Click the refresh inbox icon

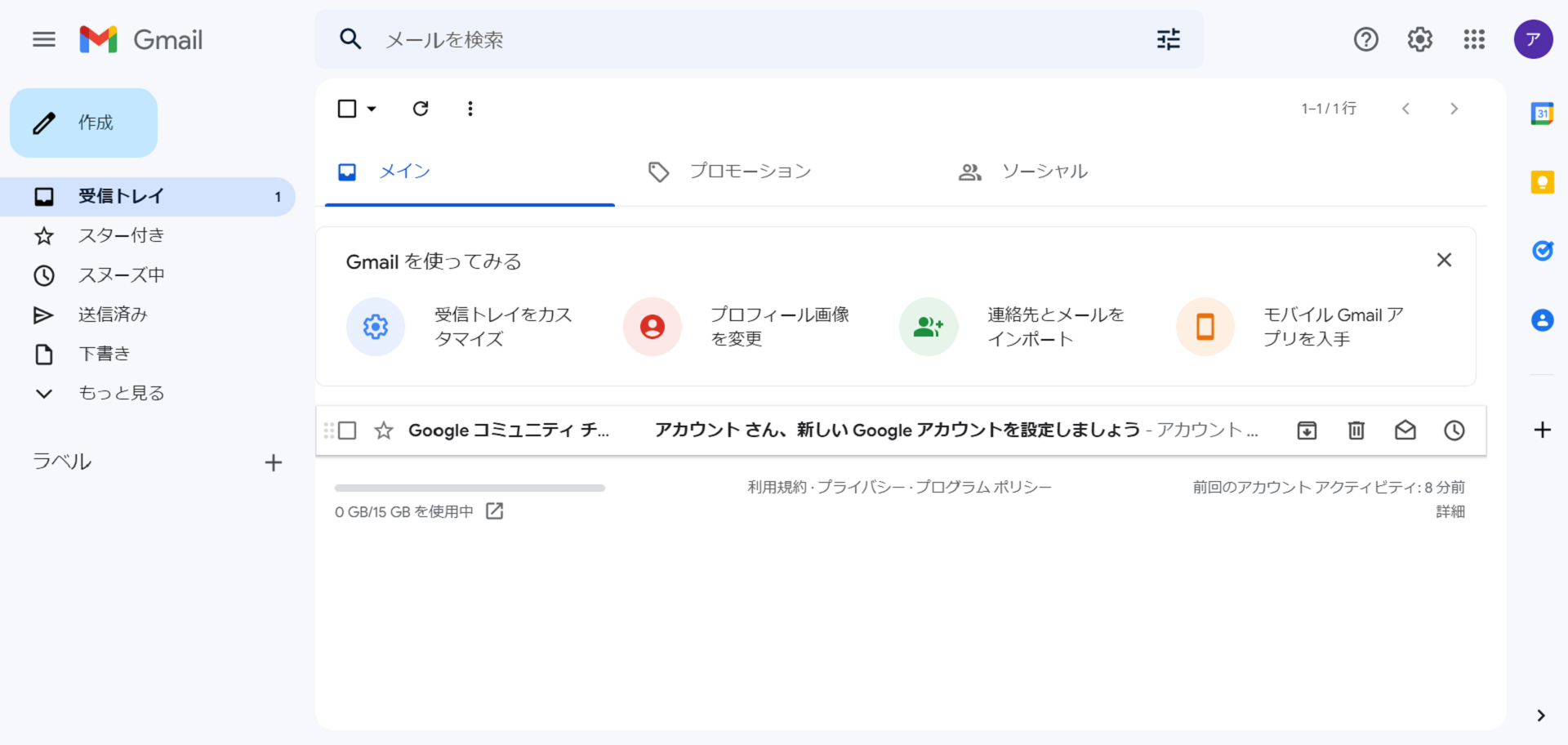tap(421, 109)
